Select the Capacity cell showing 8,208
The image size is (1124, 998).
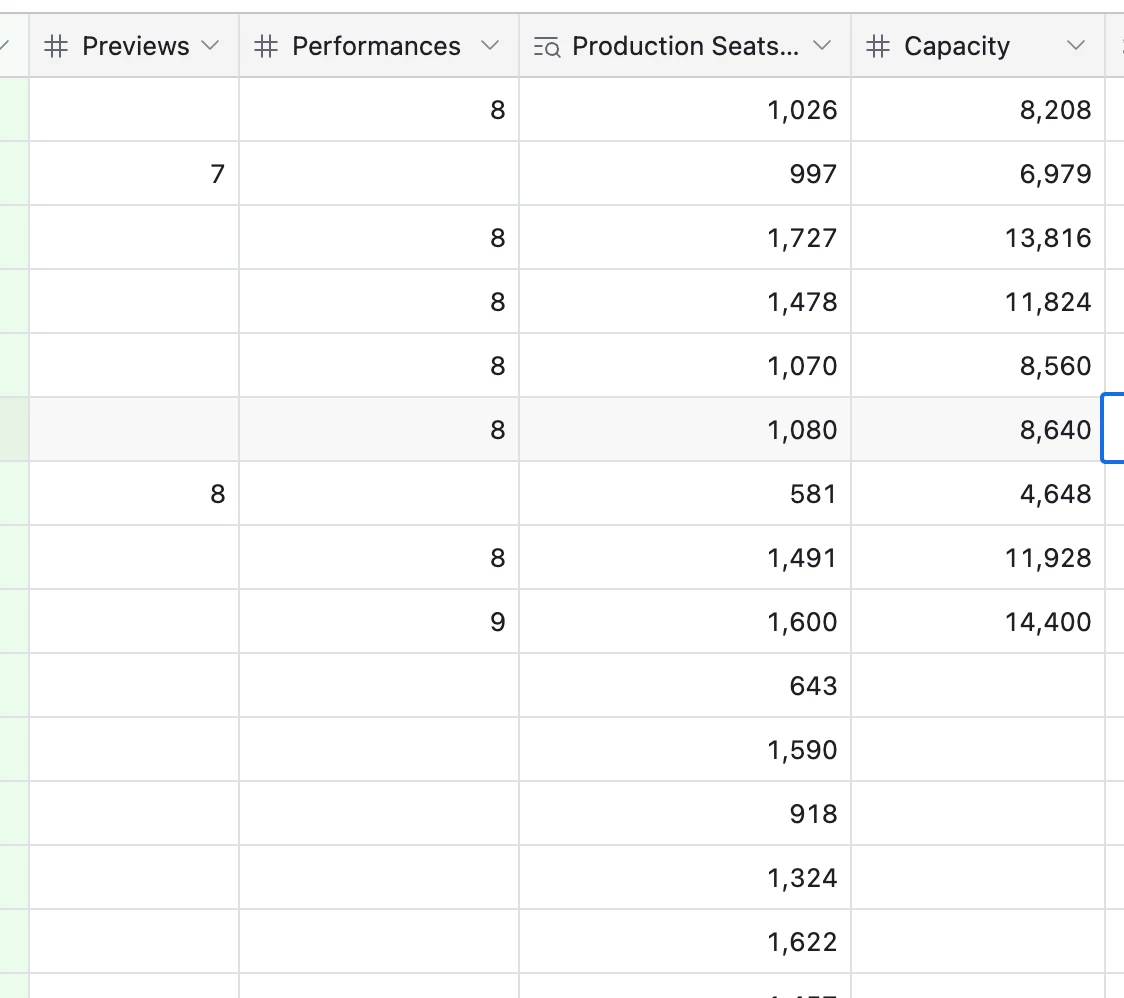click(978, 110)
